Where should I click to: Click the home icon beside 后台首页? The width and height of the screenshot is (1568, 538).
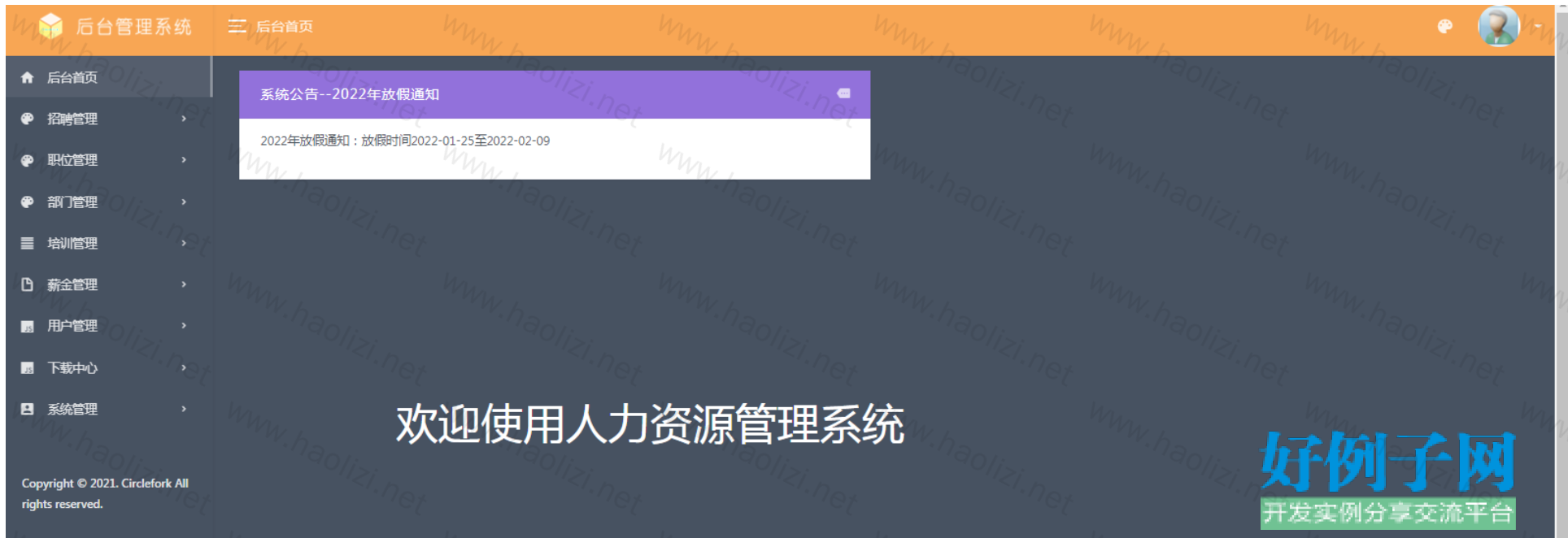point(28,78)
